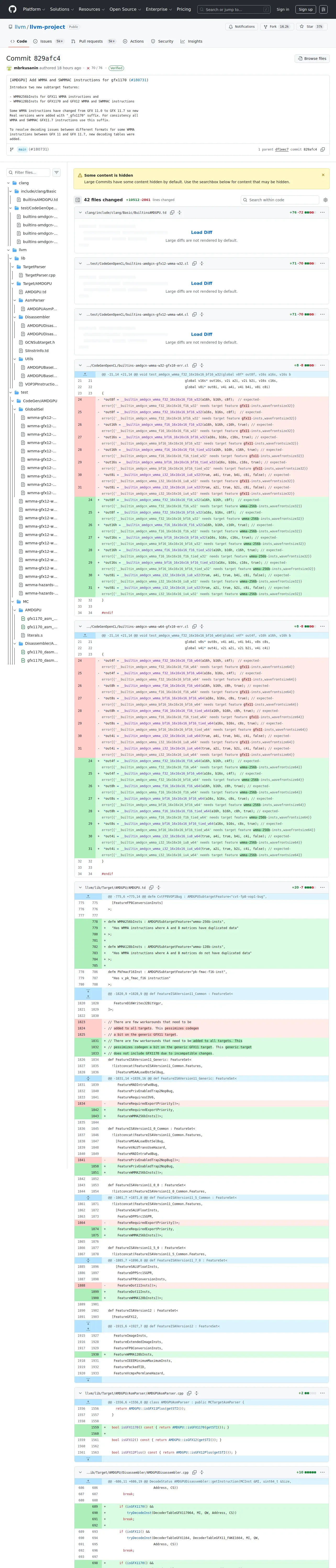Switch to the Pull requests tab
This screenshot has height=1568, width=336.
pos(93,41)
